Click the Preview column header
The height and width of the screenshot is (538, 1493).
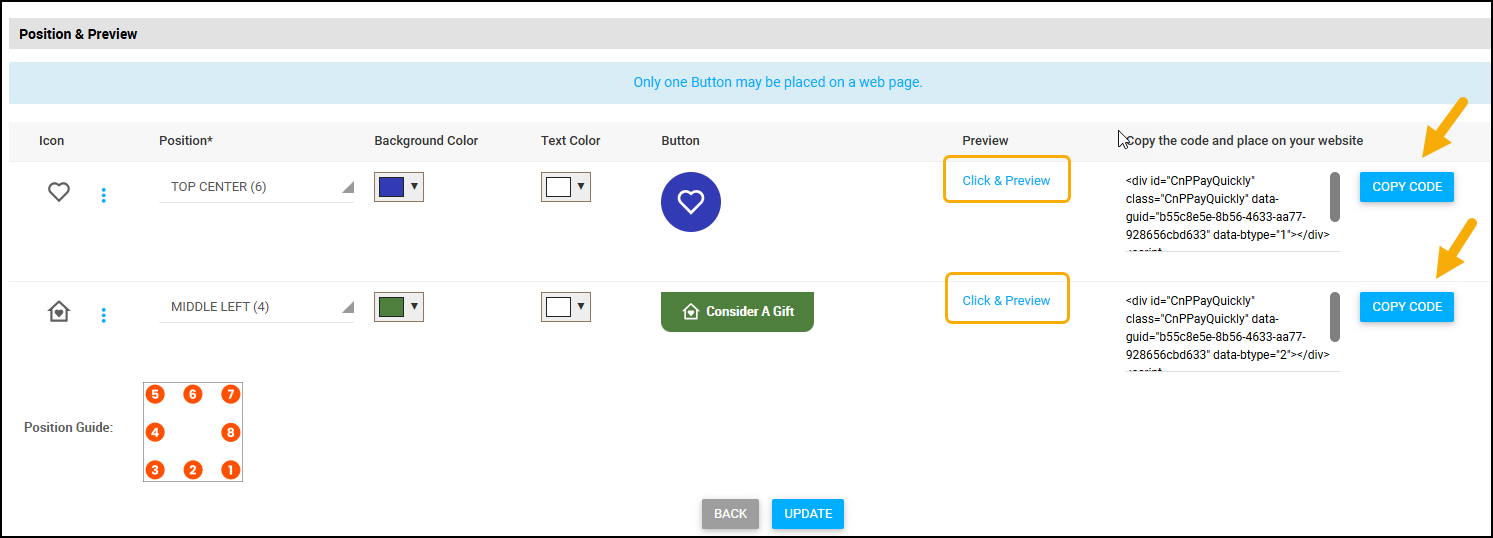click(985, 141)
